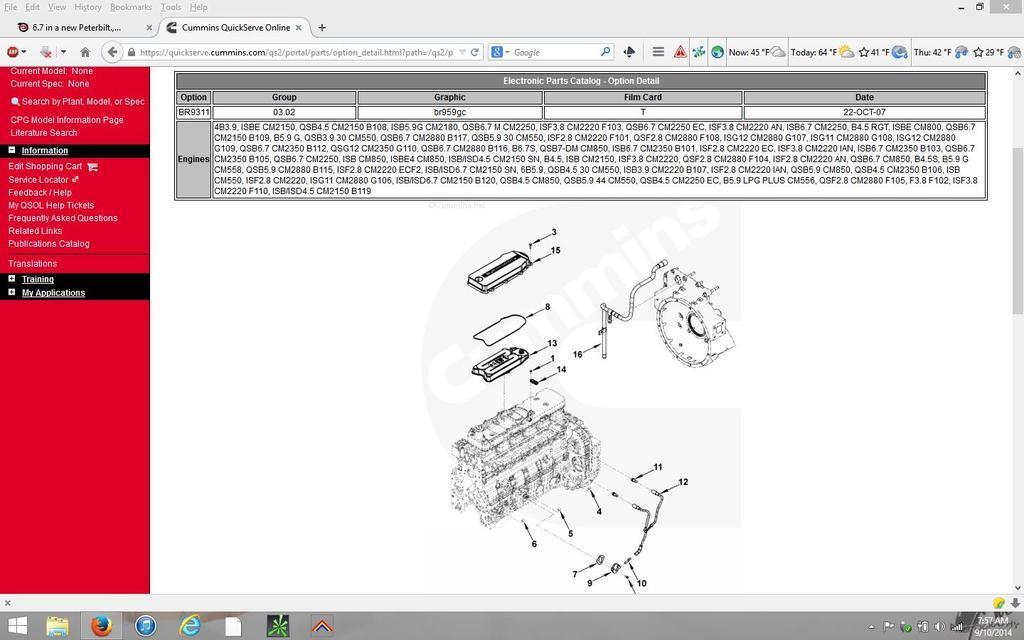
Task: Open the Related Links page
Action: [35, 231]
